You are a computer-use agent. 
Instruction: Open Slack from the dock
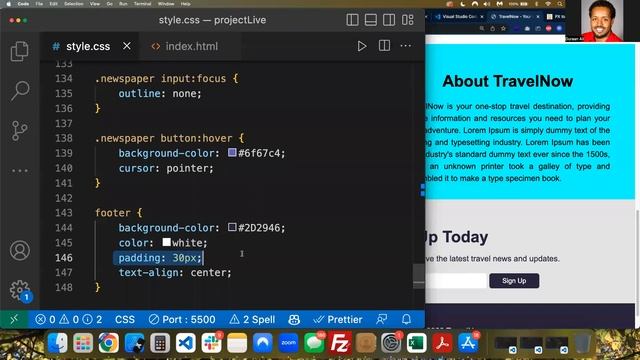(x=211, y=343)
